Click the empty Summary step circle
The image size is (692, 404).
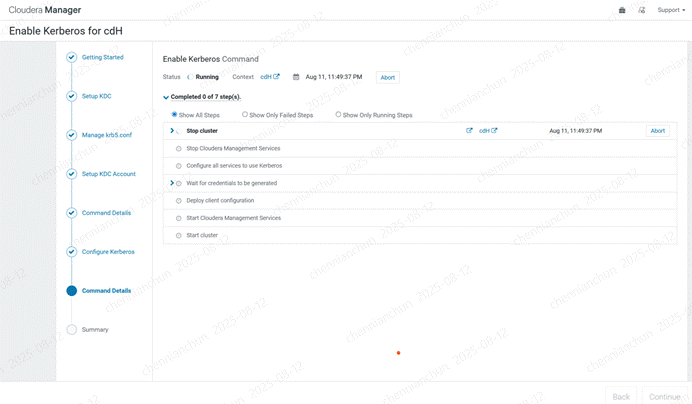tap(71, 330)
